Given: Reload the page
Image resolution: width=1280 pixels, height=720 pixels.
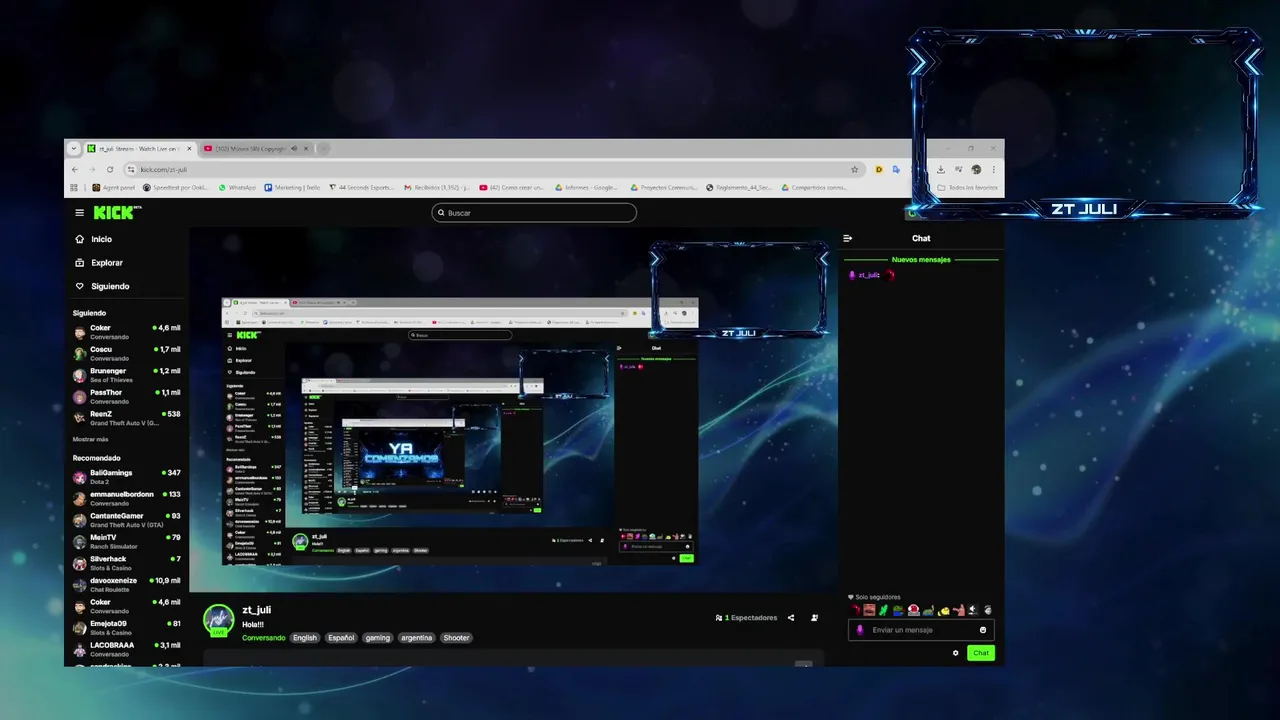Looking at the screenshot, I should [109, 169].
